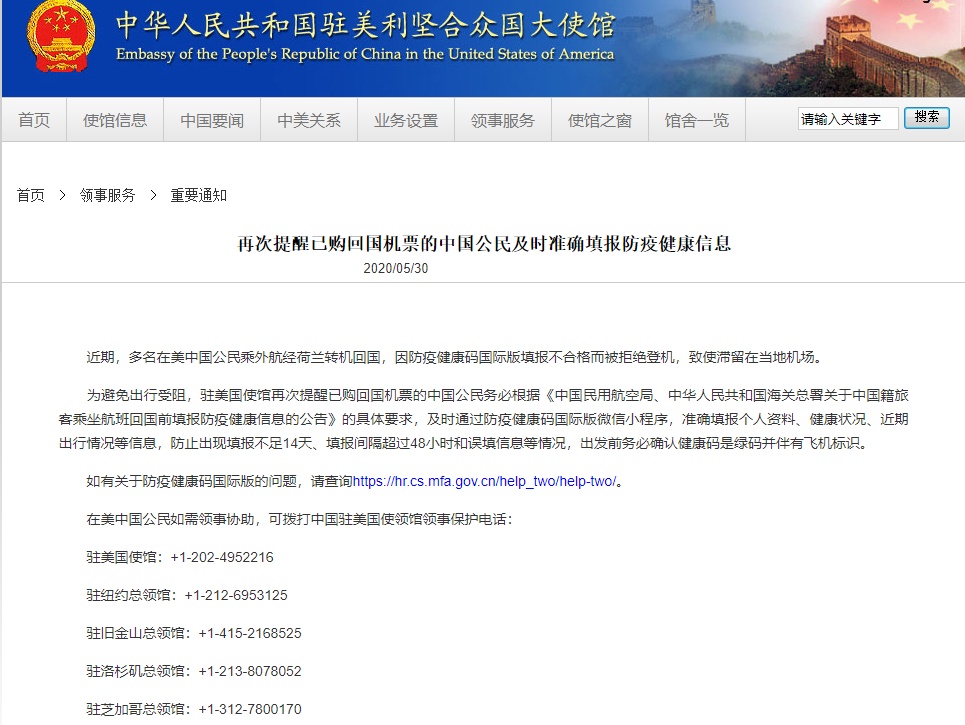The width and height of the screenshot is (965, 725).
Task: Select the date 2020/05/30
Action: pyautogui.click(x=396, y=268)
